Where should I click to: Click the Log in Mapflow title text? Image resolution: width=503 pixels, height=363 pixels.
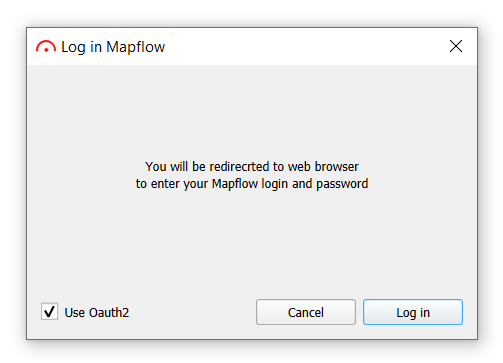click(113, 47)
